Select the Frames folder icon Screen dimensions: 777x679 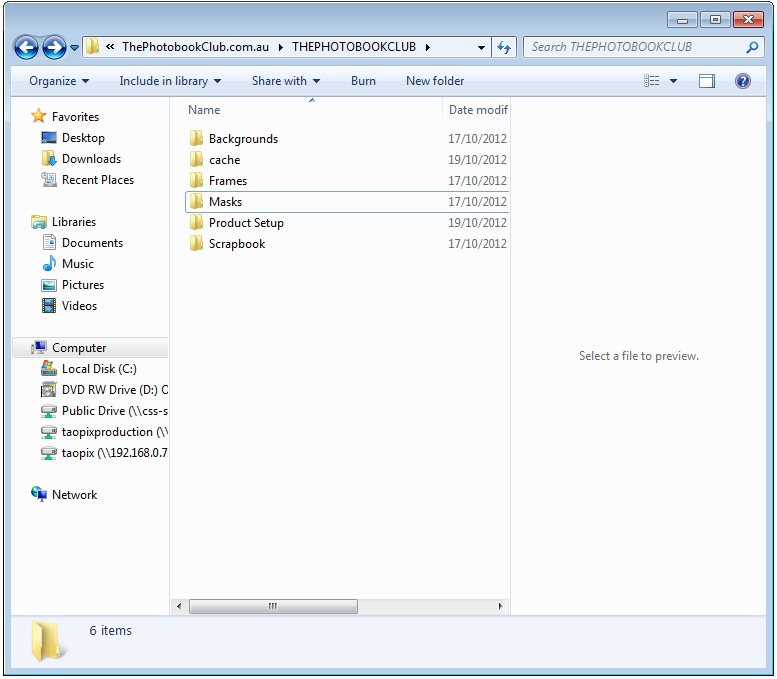click(196, 180)
